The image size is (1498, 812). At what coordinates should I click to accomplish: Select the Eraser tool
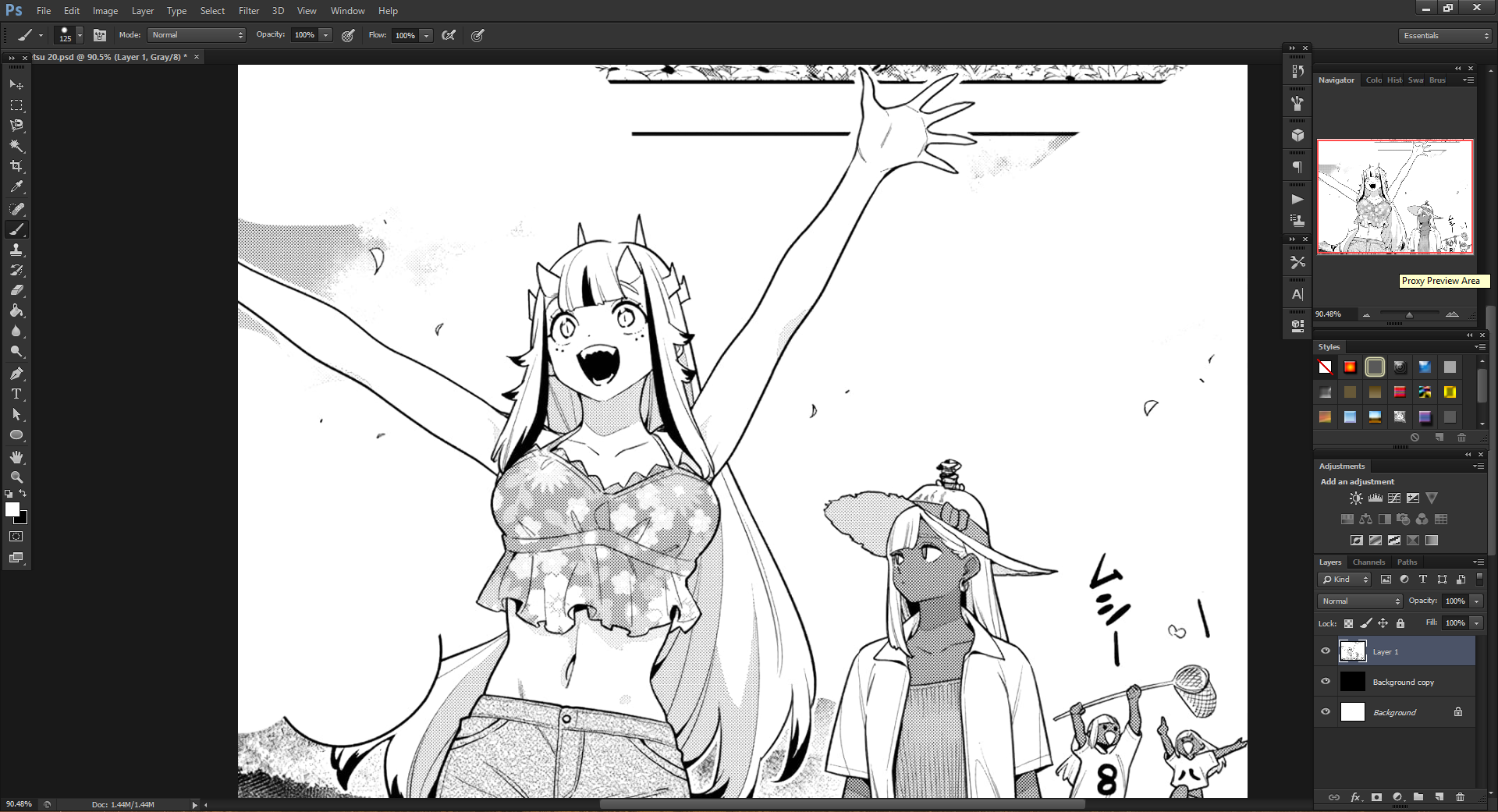coord(16,290)
